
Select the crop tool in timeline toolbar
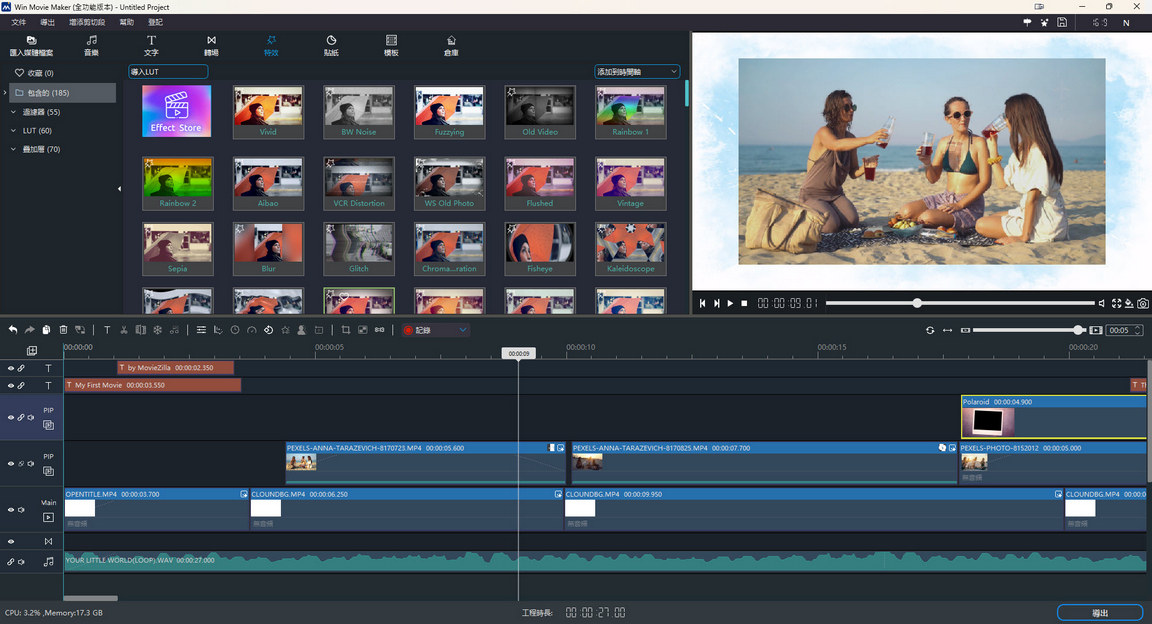(x=346, y=330)
